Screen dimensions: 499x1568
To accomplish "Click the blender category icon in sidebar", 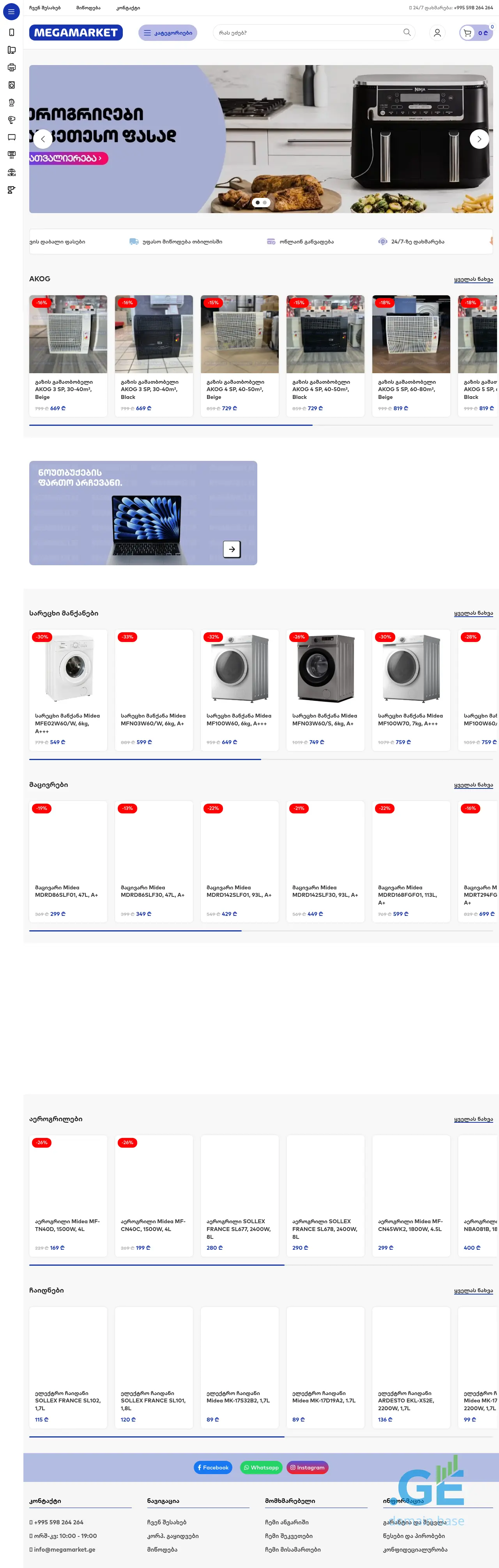I will click(x=11, y=103).
